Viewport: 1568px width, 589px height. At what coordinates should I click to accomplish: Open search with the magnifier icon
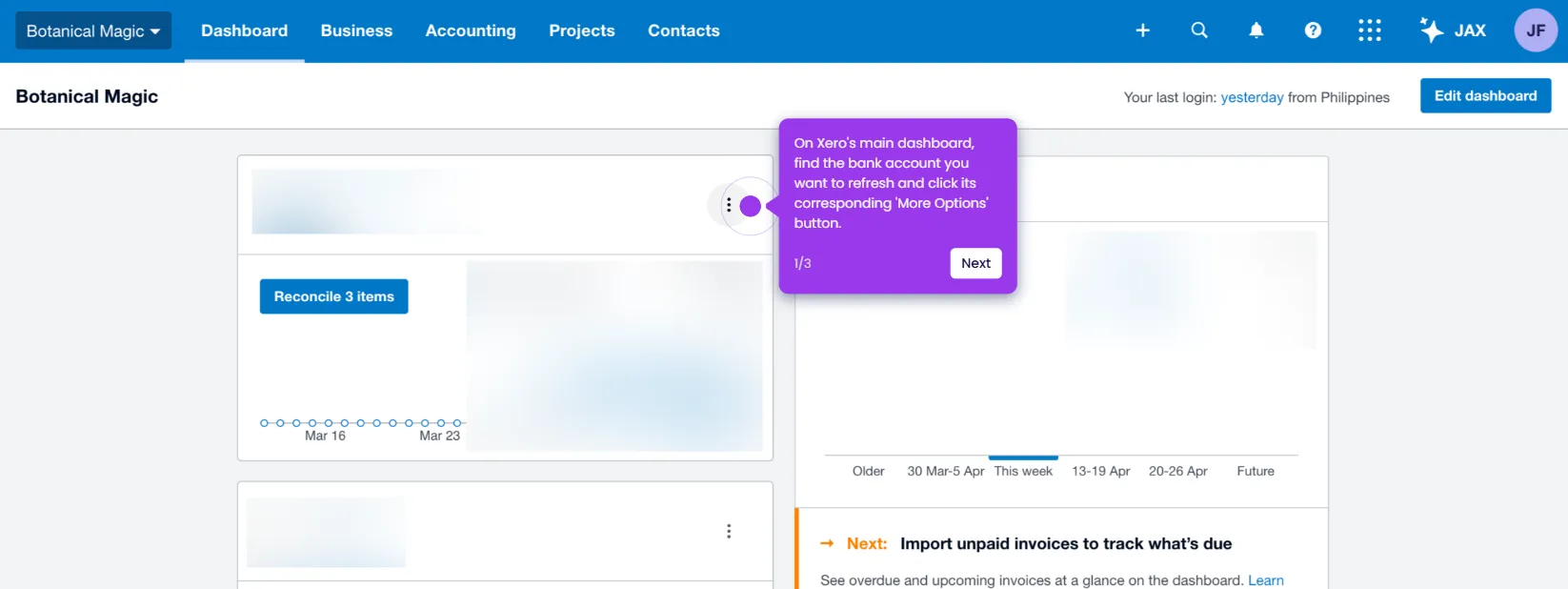coord(1199,30)
